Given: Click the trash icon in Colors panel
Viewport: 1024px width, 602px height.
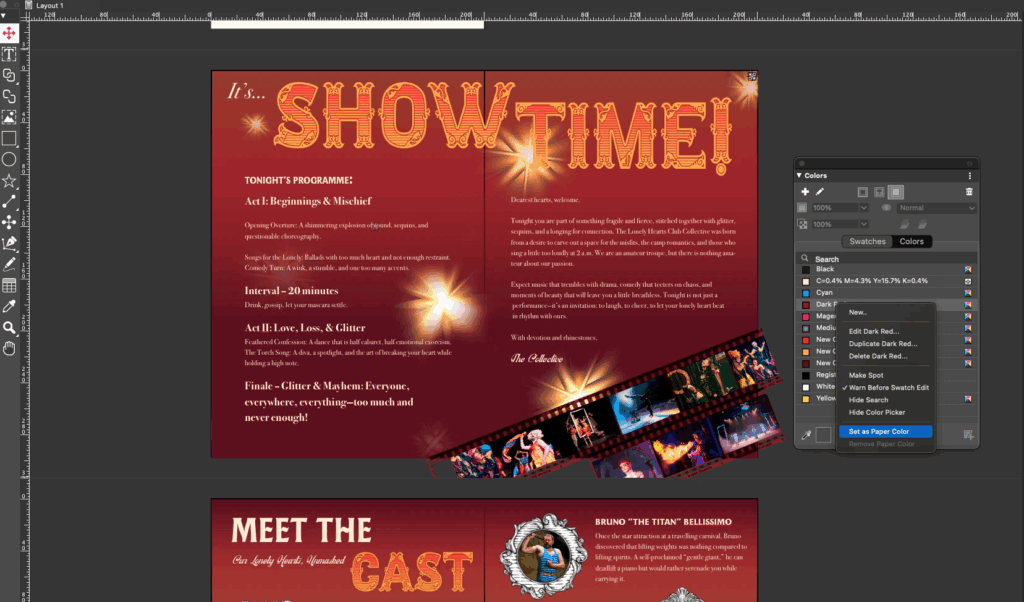Looking at the screenshot, I should point(968,191).
